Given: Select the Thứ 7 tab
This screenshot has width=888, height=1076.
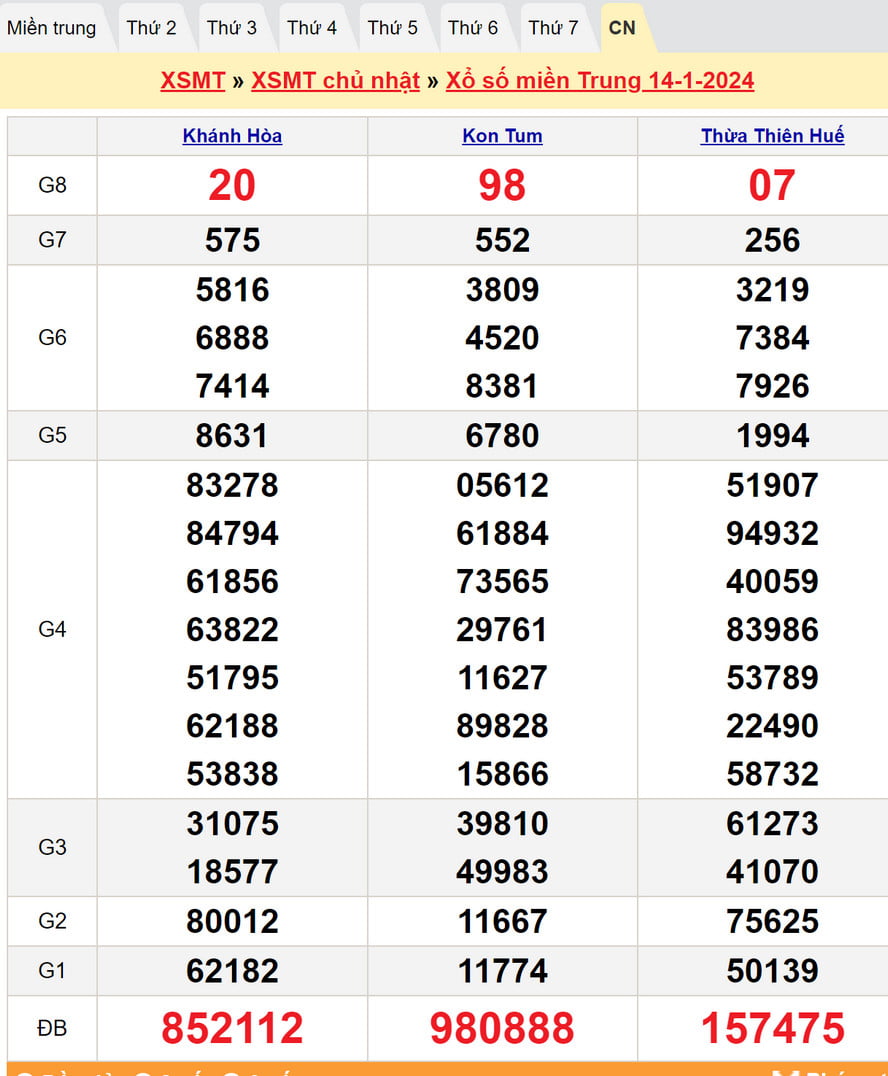Looking at the screenshot, I should [x=553, y=28].
